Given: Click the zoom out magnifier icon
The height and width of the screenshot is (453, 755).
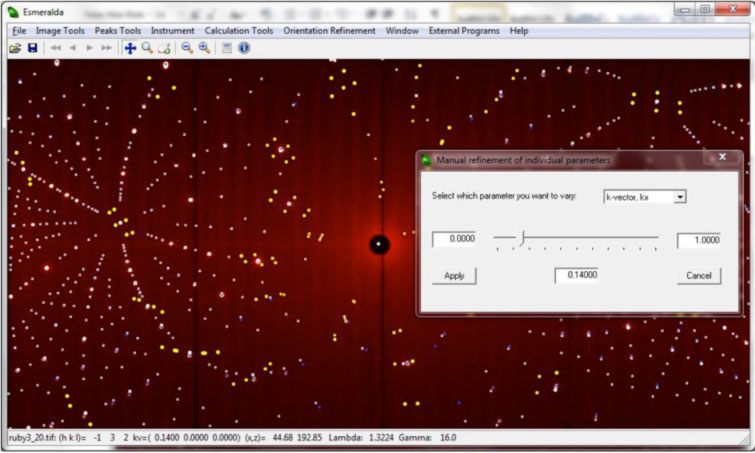Looking at the screenshot, I should pyautogui.click(x=187, y=48).
